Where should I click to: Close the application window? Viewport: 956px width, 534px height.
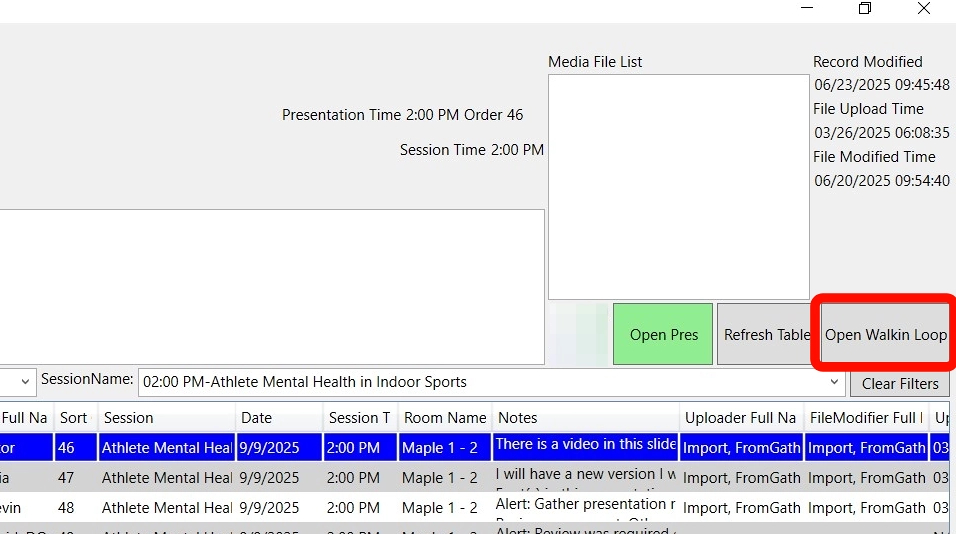point(924,8)
